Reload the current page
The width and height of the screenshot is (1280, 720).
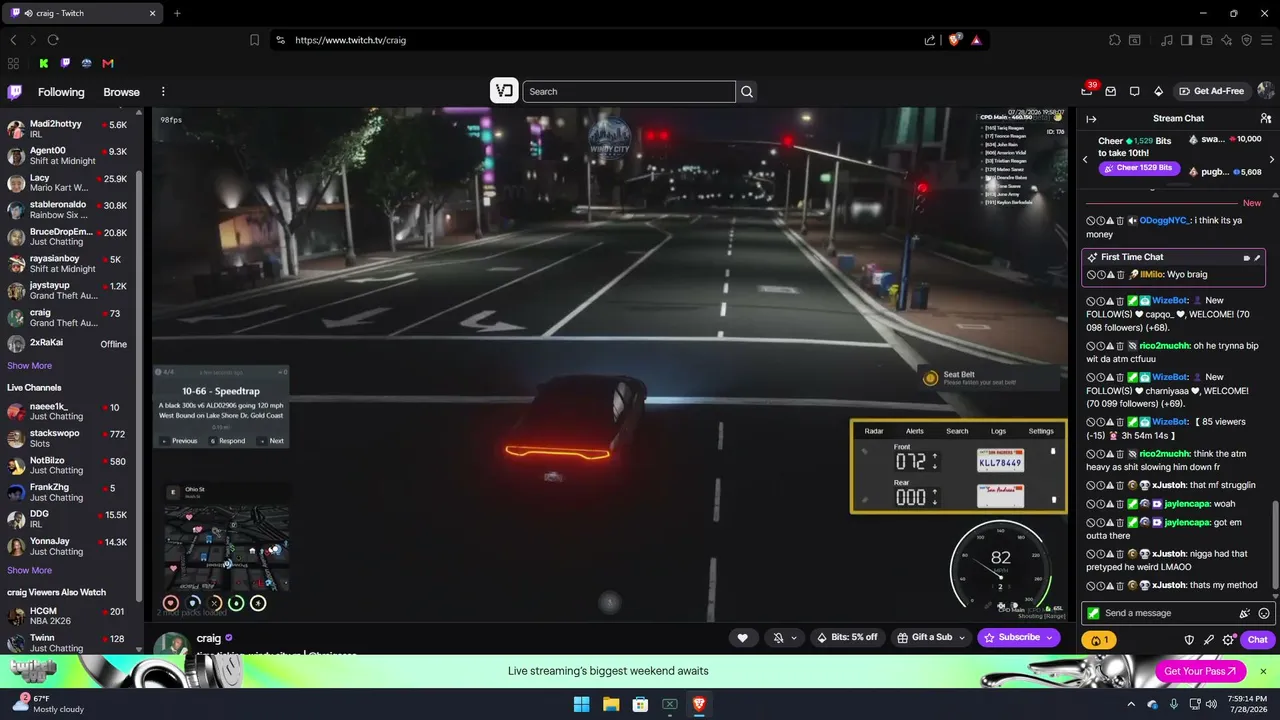pyautogui.click(x=53, y=40)
